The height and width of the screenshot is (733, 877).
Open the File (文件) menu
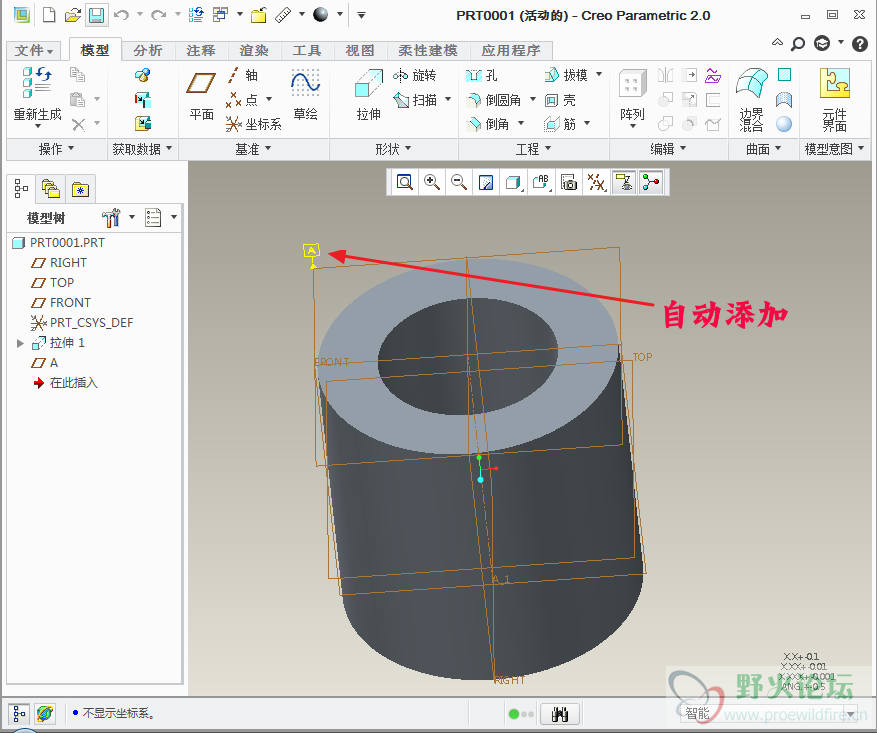(34, 51)
